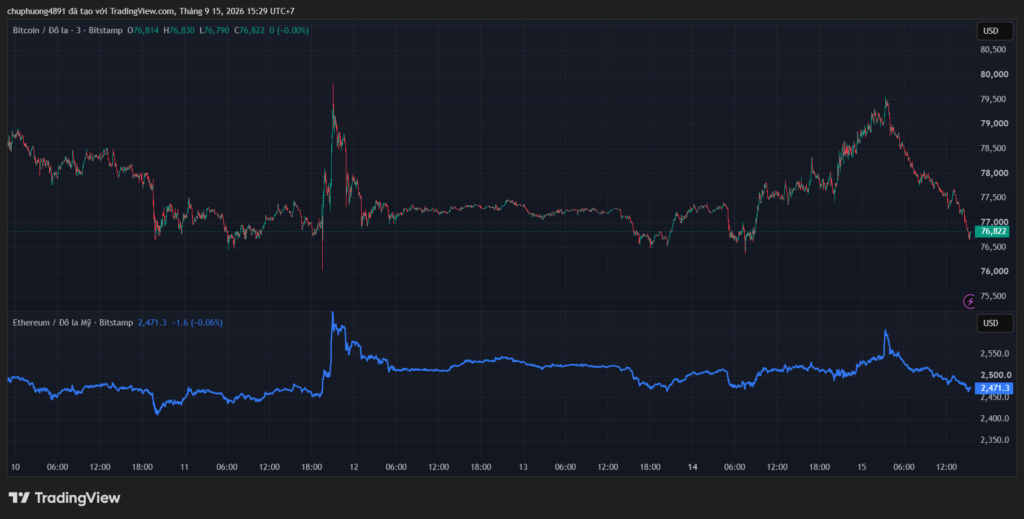Image resolution: width=1024 pixels, height=519 pixels.
Task: Click the Ethereum change value −1.6 (−0.06%)
Action: click(197, 322)
